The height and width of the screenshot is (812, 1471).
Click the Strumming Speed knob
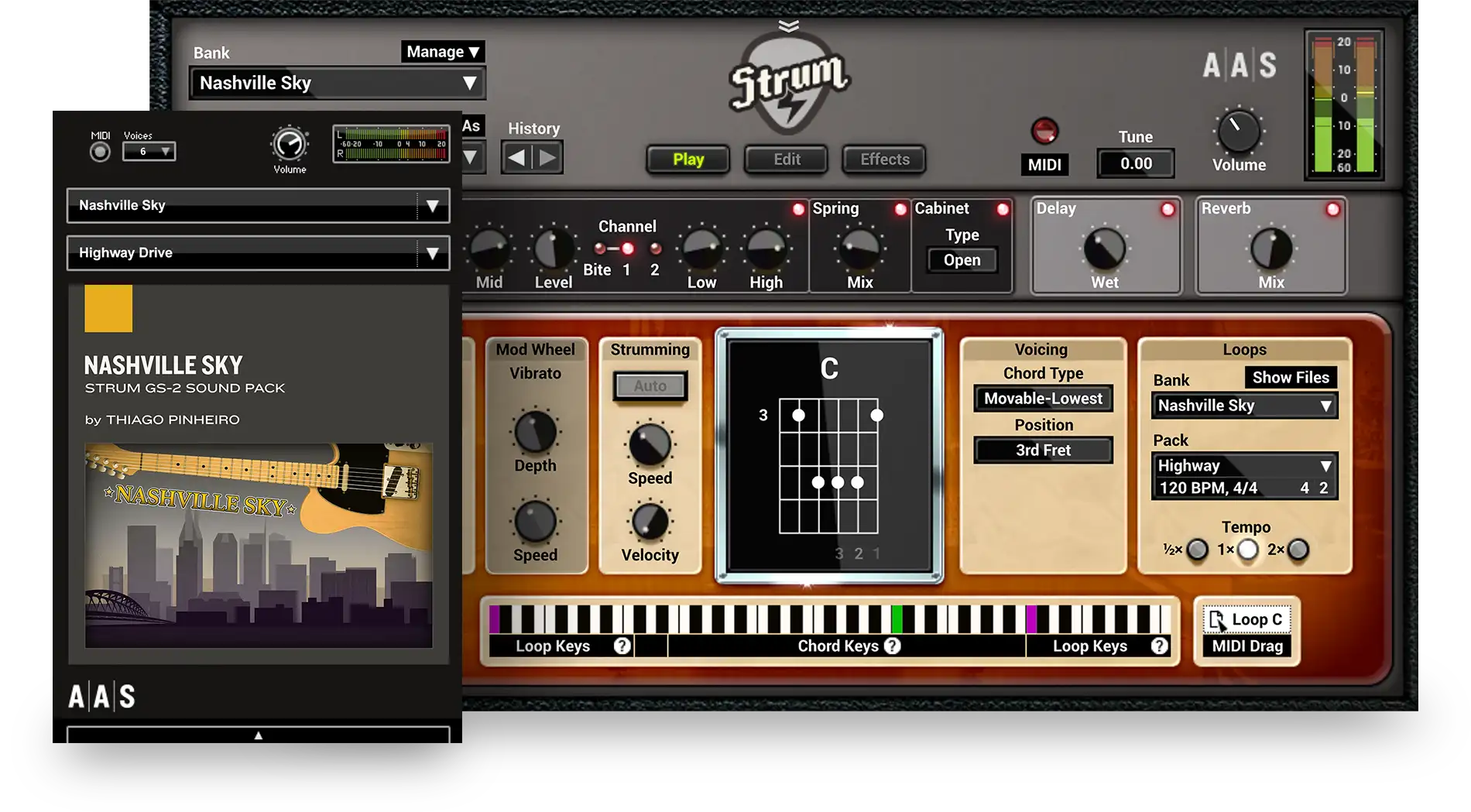tap(650, 444)
